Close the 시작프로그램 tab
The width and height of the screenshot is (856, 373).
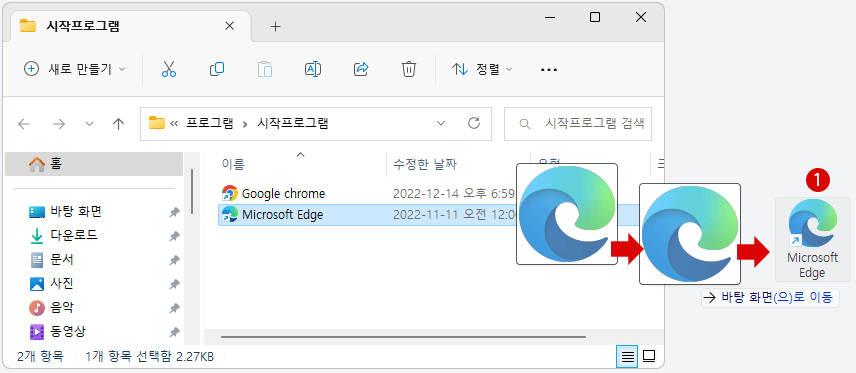coord(230,26)
